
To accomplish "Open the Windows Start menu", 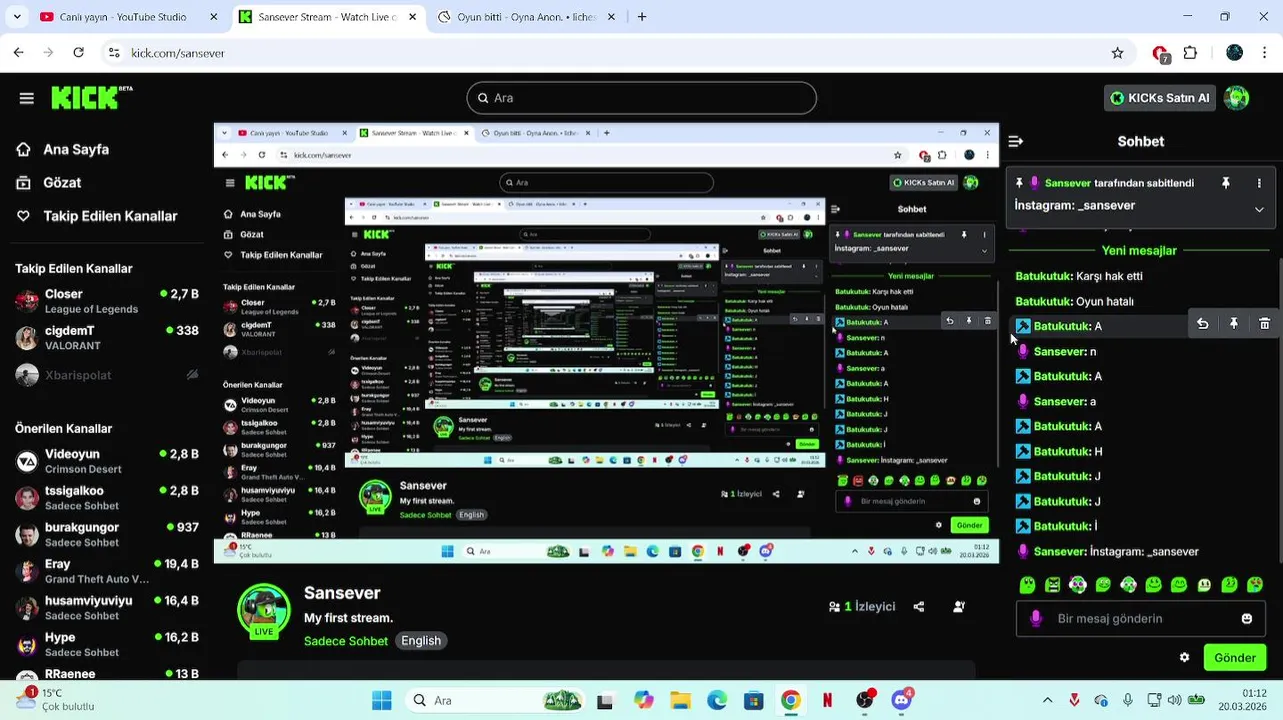I will click(381, 701).
